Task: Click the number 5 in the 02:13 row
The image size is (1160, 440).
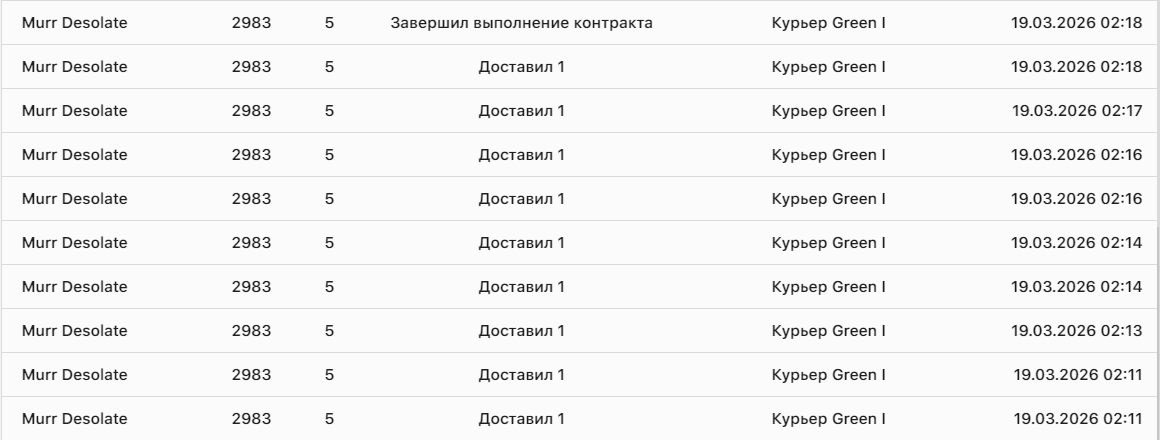Action: pyautogui.click(x=329, y=331)
